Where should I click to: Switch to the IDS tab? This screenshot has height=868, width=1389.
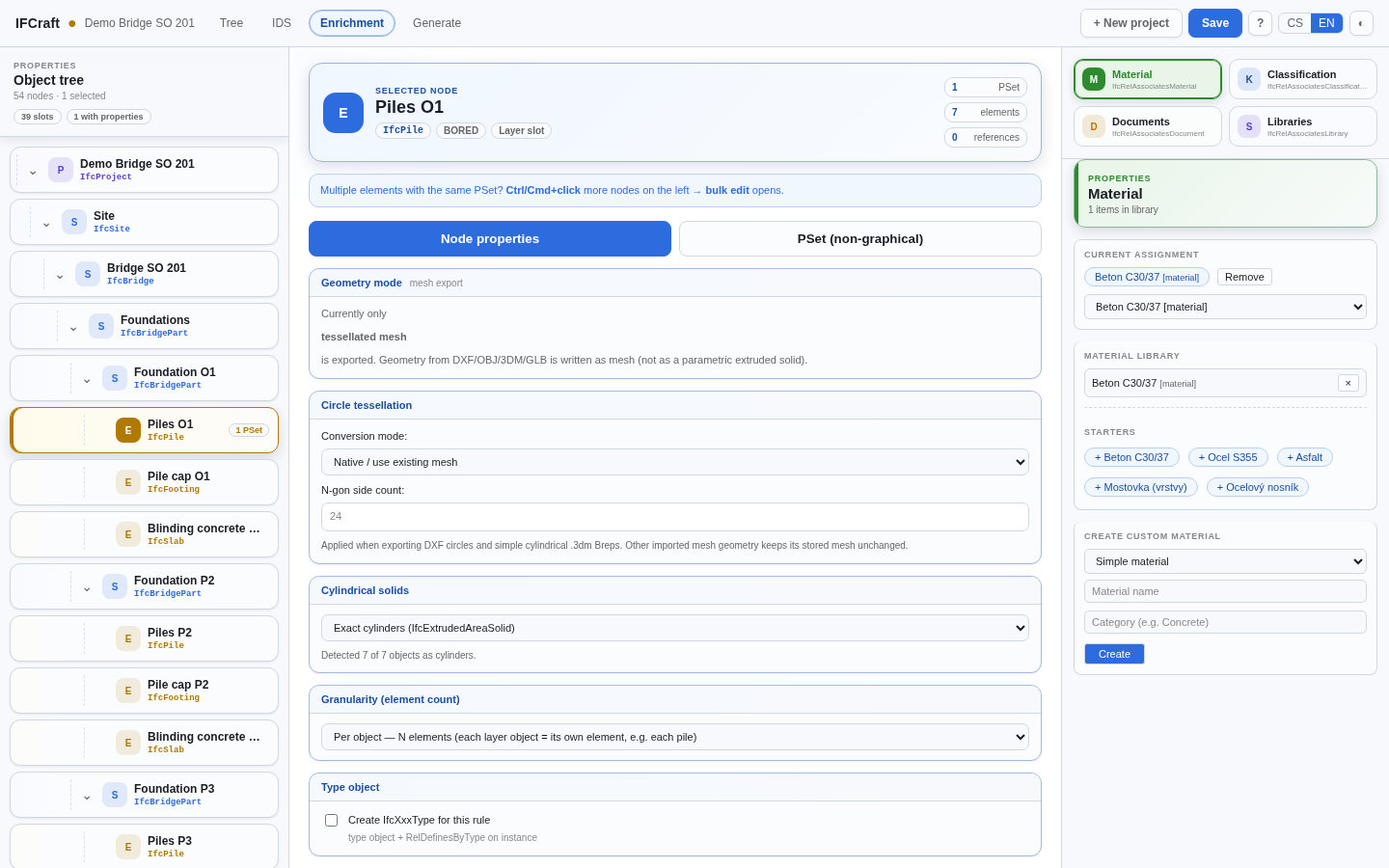(x=282, y=23)
